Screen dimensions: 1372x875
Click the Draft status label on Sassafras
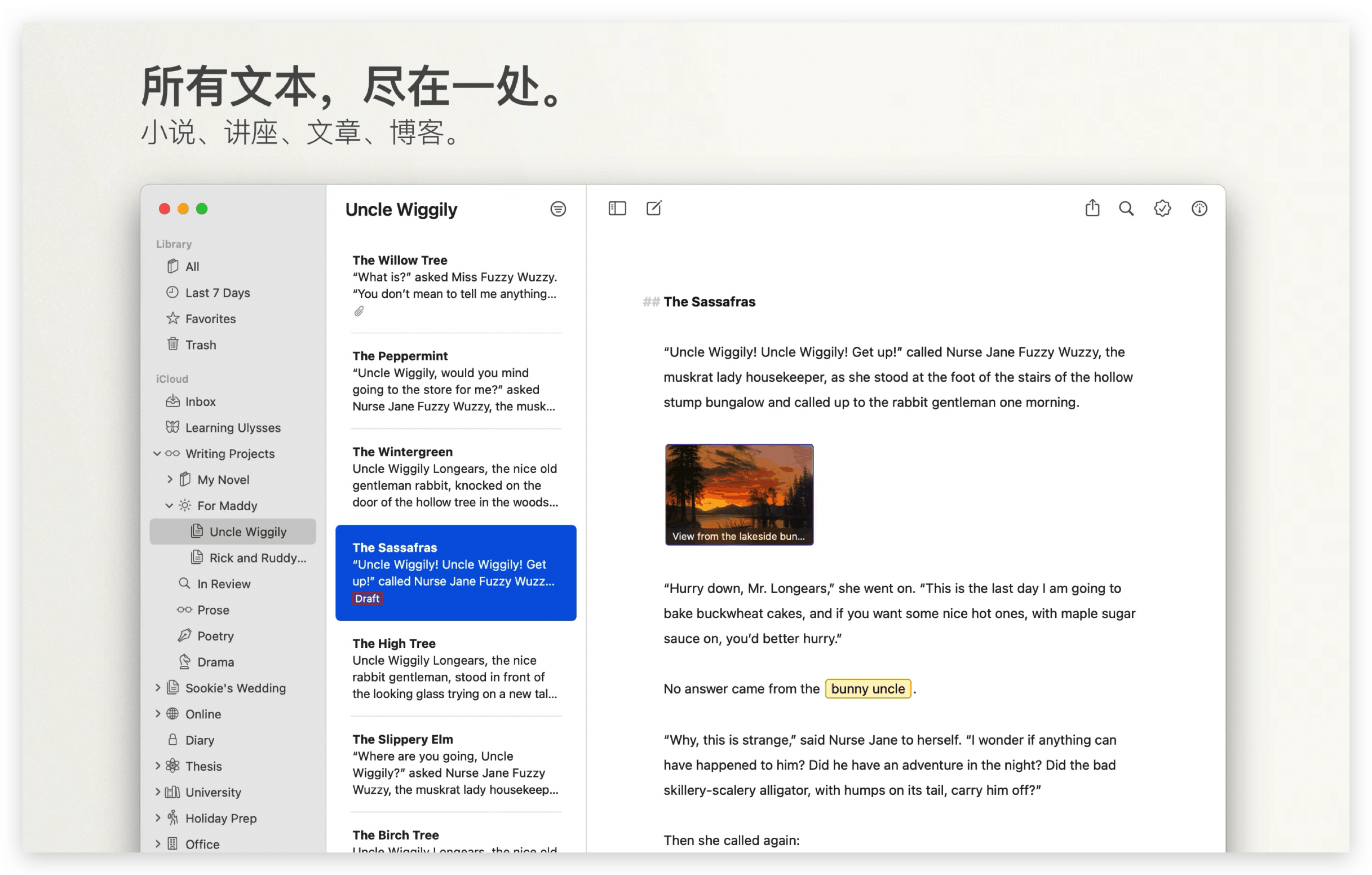tap(367, 598)
